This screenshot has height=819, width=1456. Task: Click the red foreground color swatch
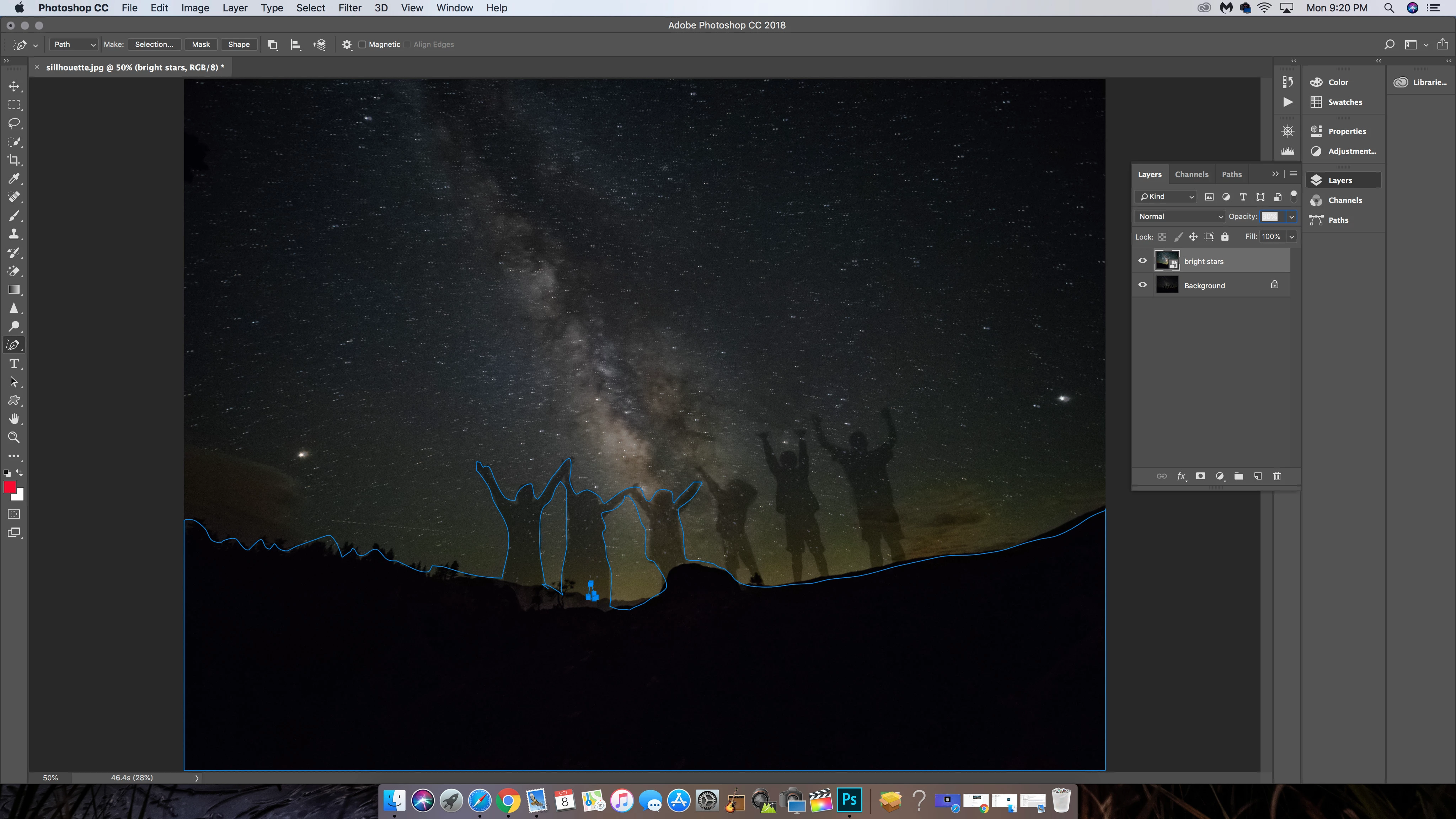(10, 487)
